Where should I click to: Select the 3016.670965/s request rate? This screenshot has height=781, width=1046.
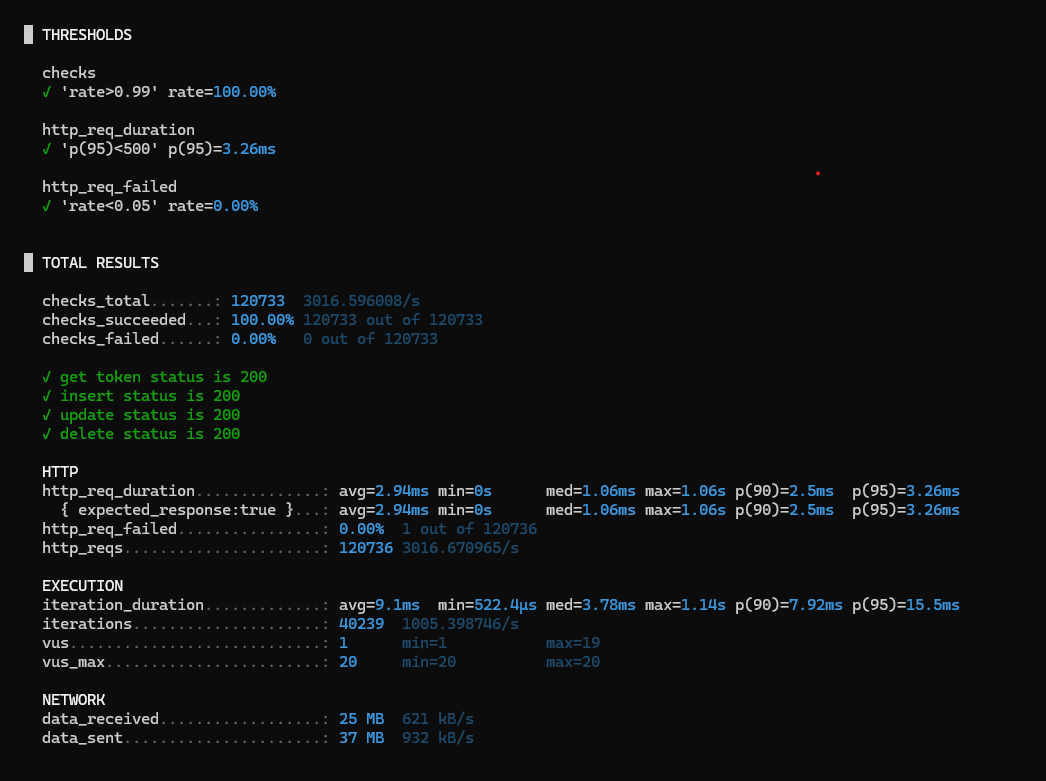point(460,548)
